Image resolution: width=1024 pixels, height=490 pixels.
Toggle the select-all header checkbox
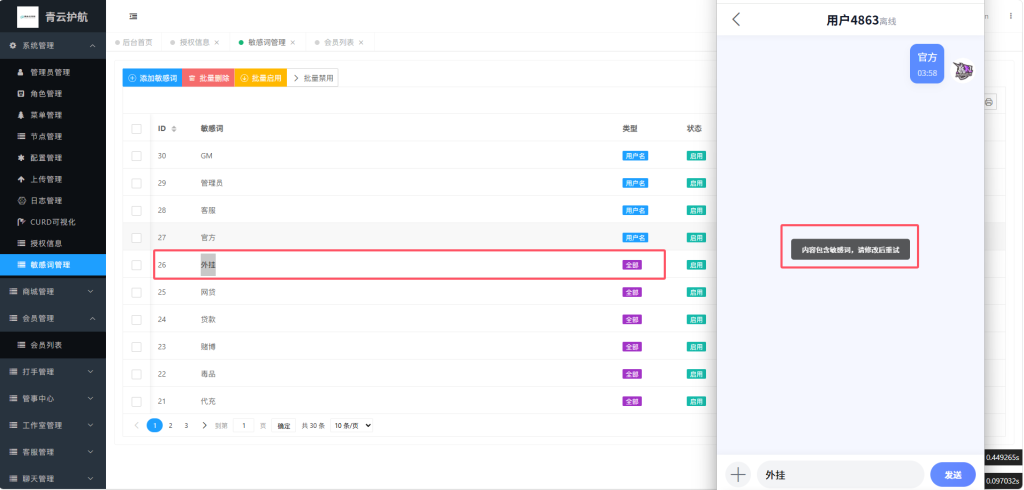click(136, 129)
